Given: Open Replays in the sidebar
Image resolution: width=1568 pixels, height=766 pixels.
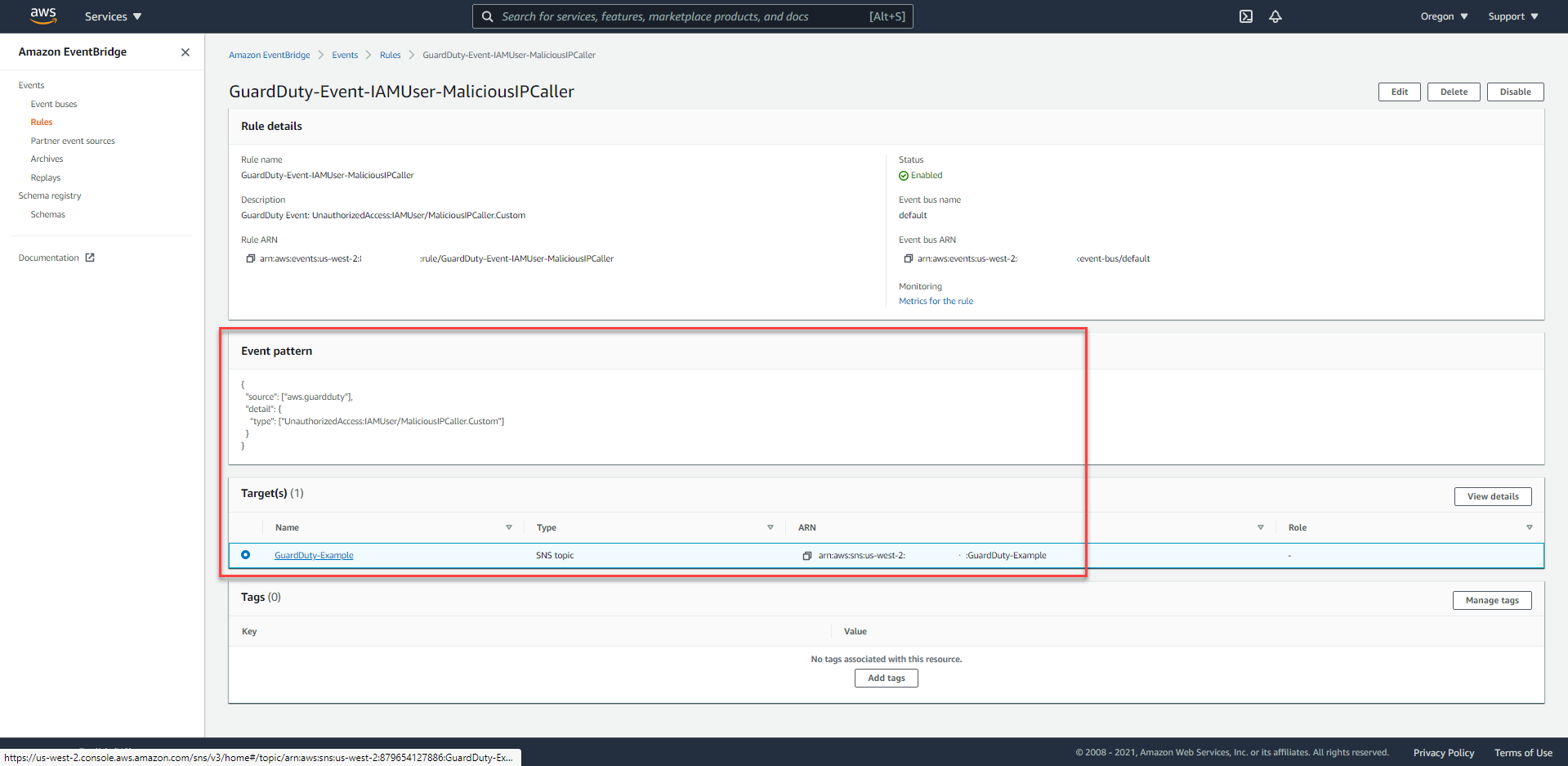Looking at the screenshot, I should (46, 177).
